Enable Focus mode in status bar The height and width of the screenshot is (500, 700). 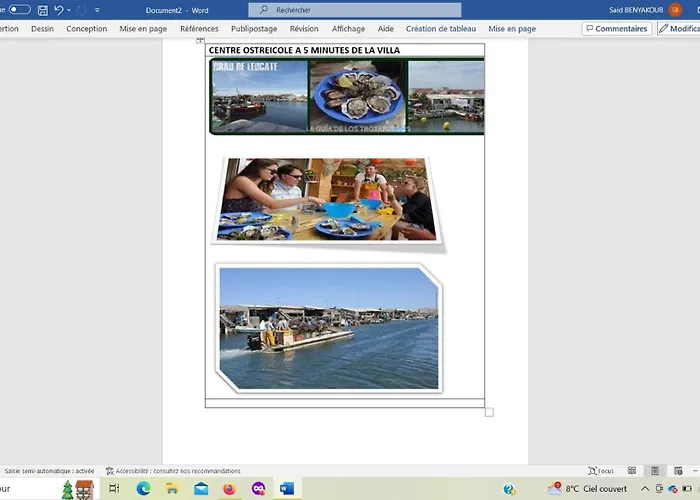601,471
